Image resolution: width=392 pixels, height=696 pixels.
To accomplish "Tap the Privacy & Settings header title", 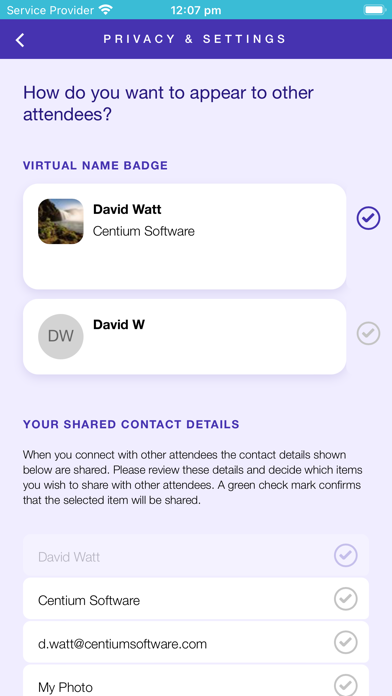I will [x=195, y=39].
